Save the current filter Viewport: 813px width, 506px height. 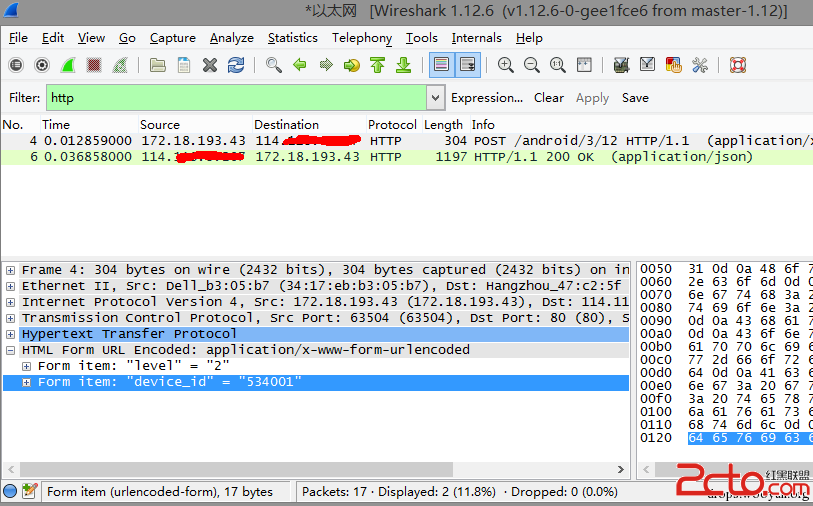(635, 98)
